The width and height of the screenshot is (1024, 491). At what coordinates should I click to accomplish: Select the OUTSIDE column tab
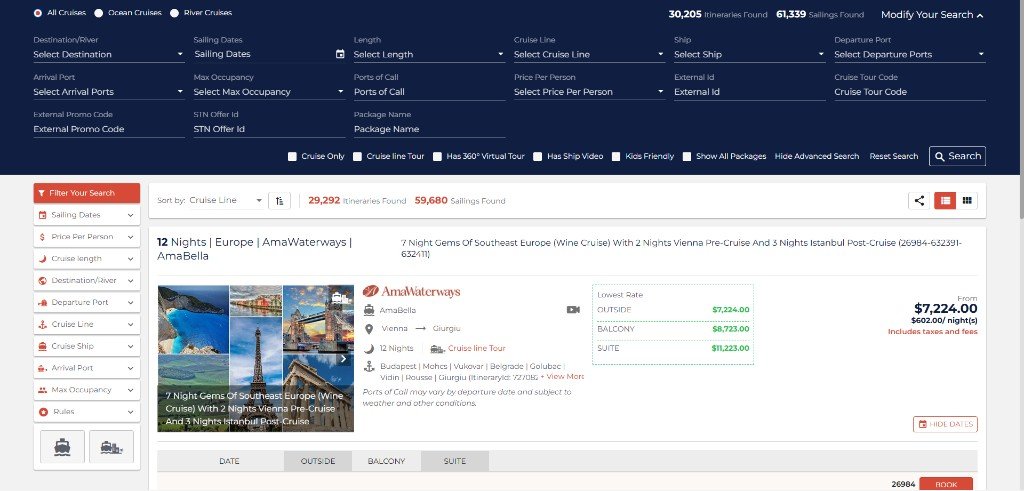(x=317, y=461)
